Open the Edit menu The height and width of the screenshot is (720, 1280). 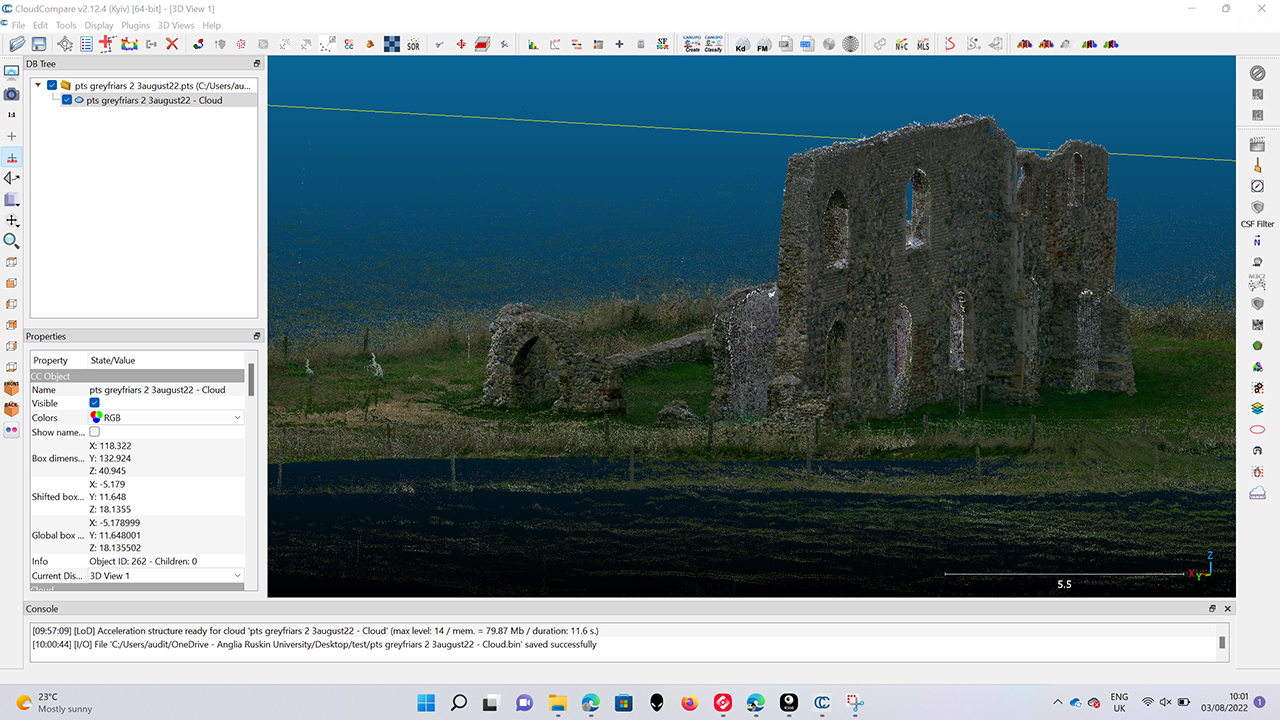[40, 25]
